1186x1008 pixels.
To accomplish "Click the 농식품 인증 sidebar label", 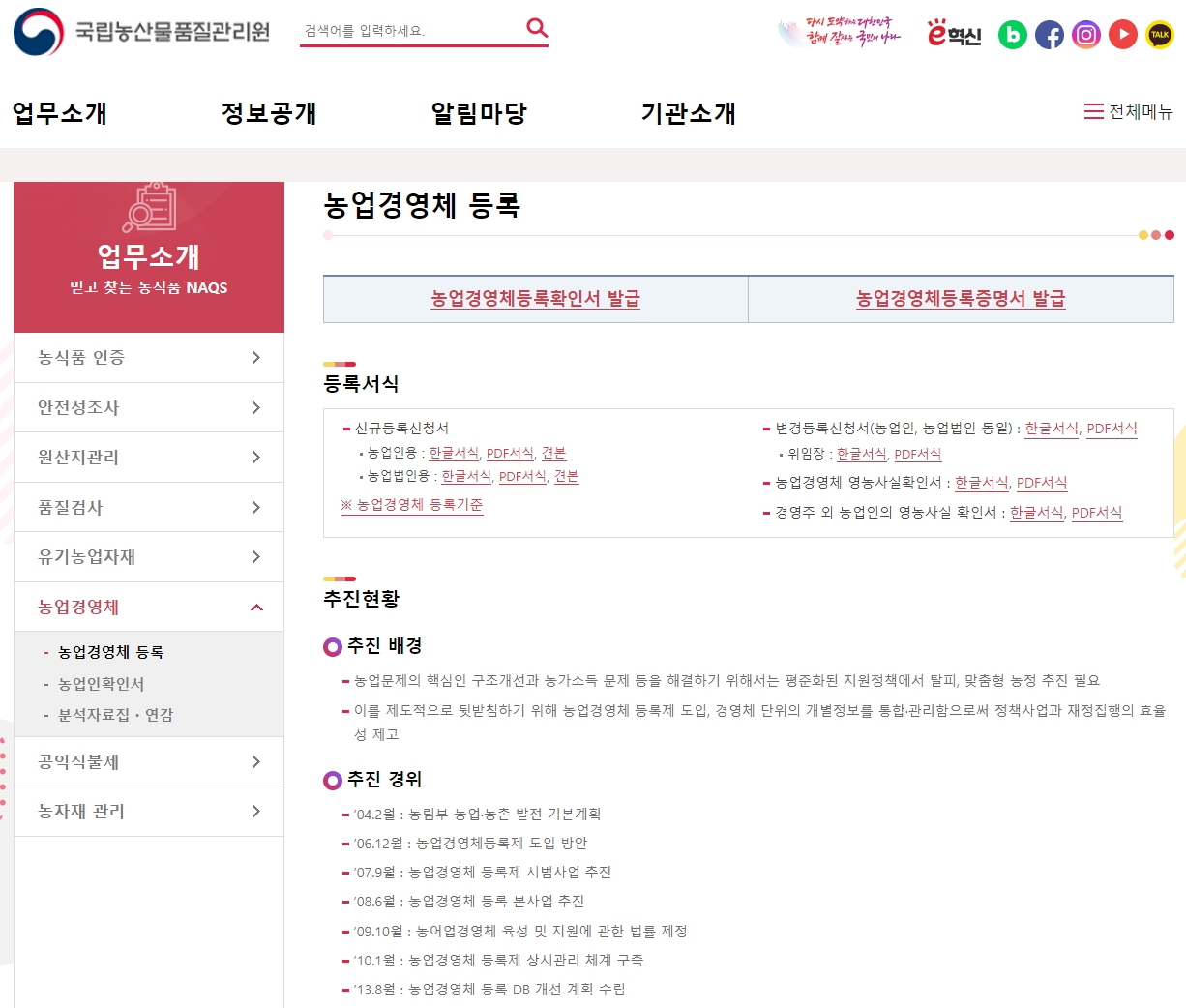I will click(81, 358).
